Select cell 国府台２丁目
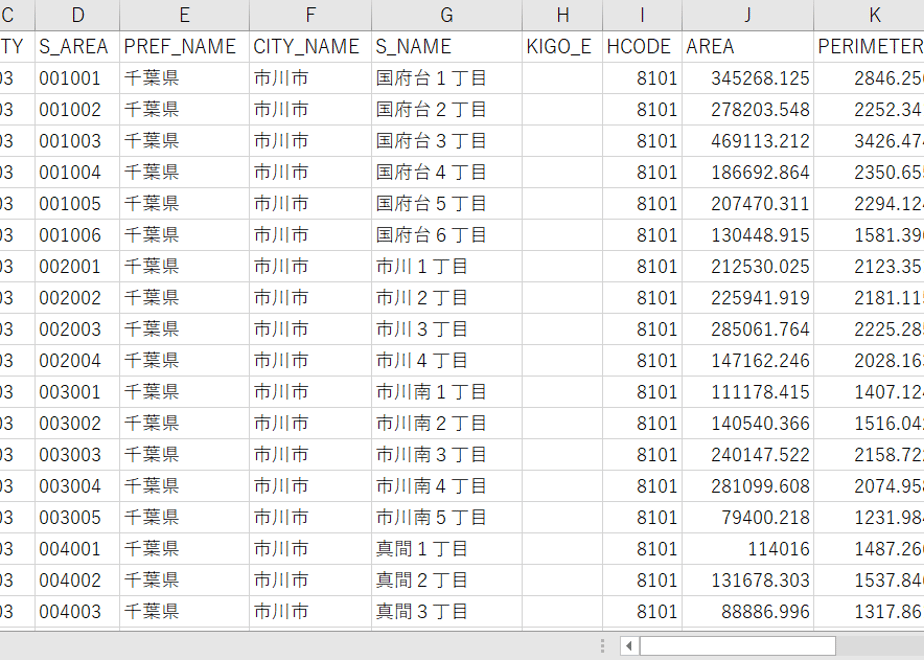The height and width of the screenshot is (660, 924). 447,110
